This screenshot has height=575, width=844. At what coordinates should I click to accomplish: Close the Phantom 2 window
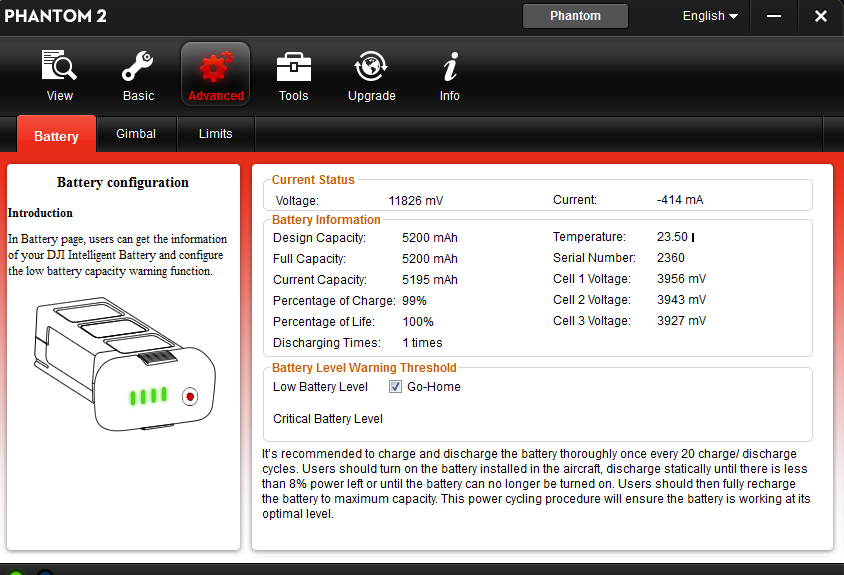[820, 16]
